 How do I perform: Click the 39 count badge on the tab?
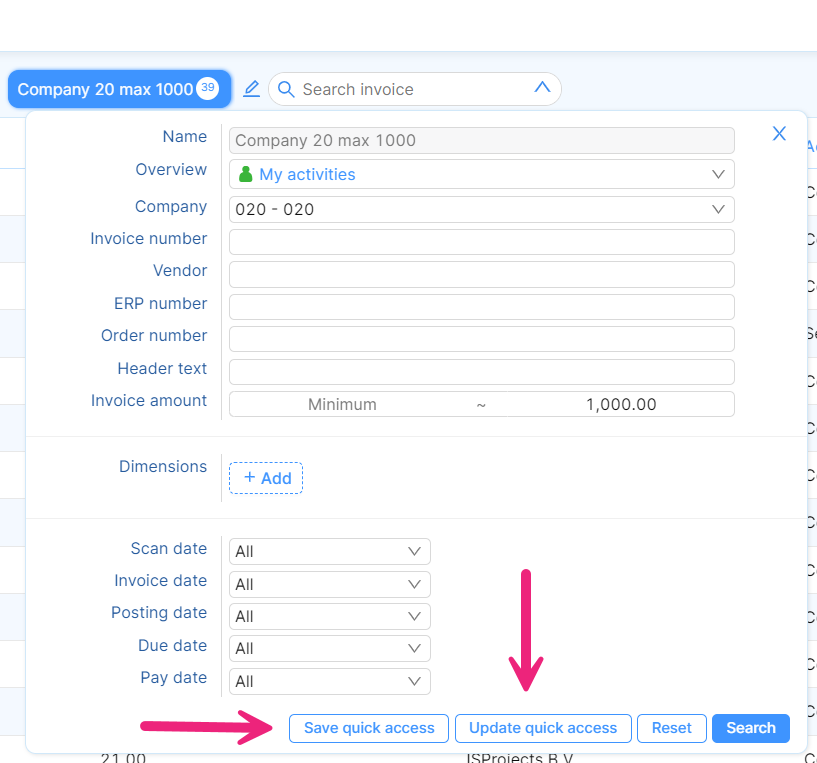coord(207,88)
